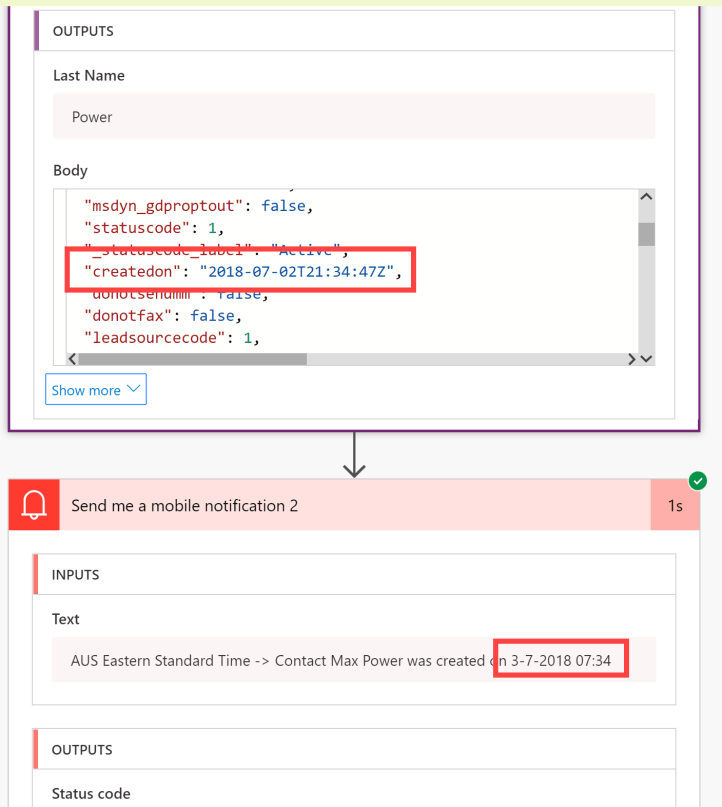Click the horizontal scrollbar thumb in Body
The height and width of the screenshot is (807, 722).
[190, 358]
